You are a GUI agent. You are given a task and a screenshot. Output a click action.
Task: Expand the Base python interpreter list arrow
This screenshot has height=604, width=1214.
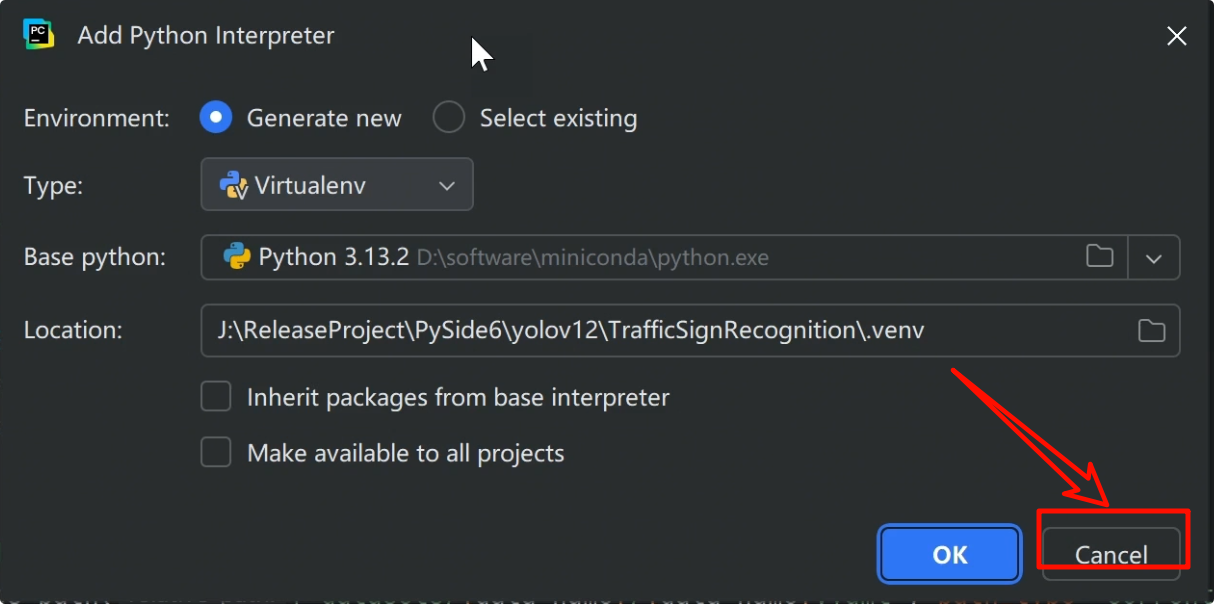click(1154, 258)
